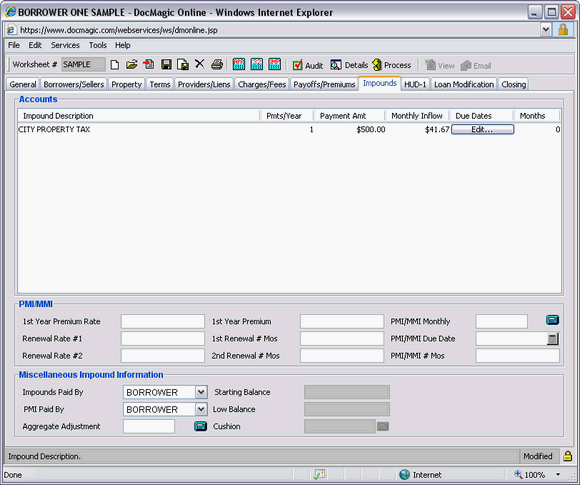The height and width of the screenshot is (485, 580).
Task: Expand zoom level options arrow
Action: pos(557,474)
